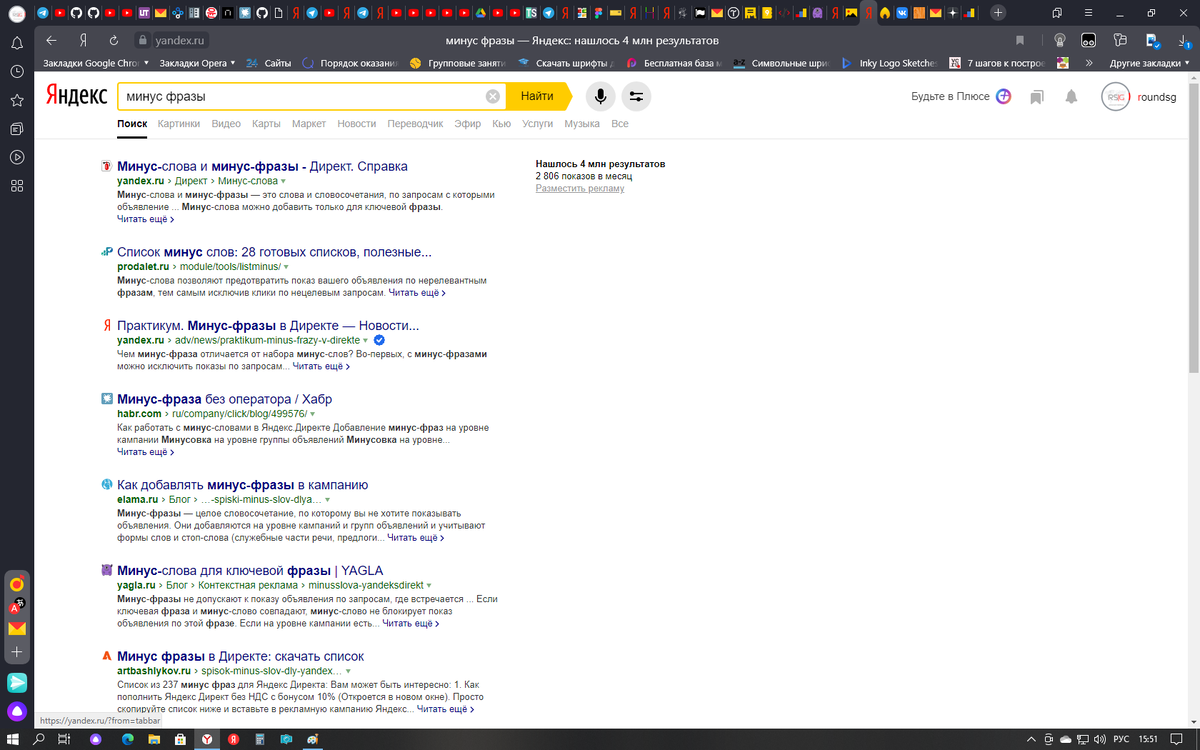Image resolution: width=1200 pixels, height=750 pixels.
Task: Open Минус фразы в Директе: скачать список
Action: click(240, 656)
